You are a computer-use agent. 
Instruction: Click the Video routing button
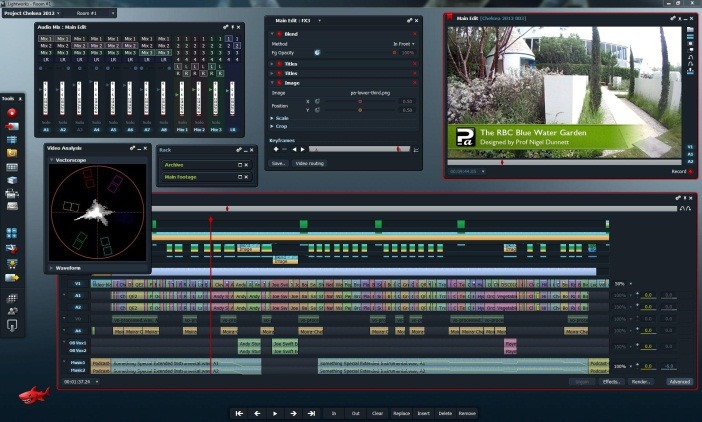coord(309,163)
